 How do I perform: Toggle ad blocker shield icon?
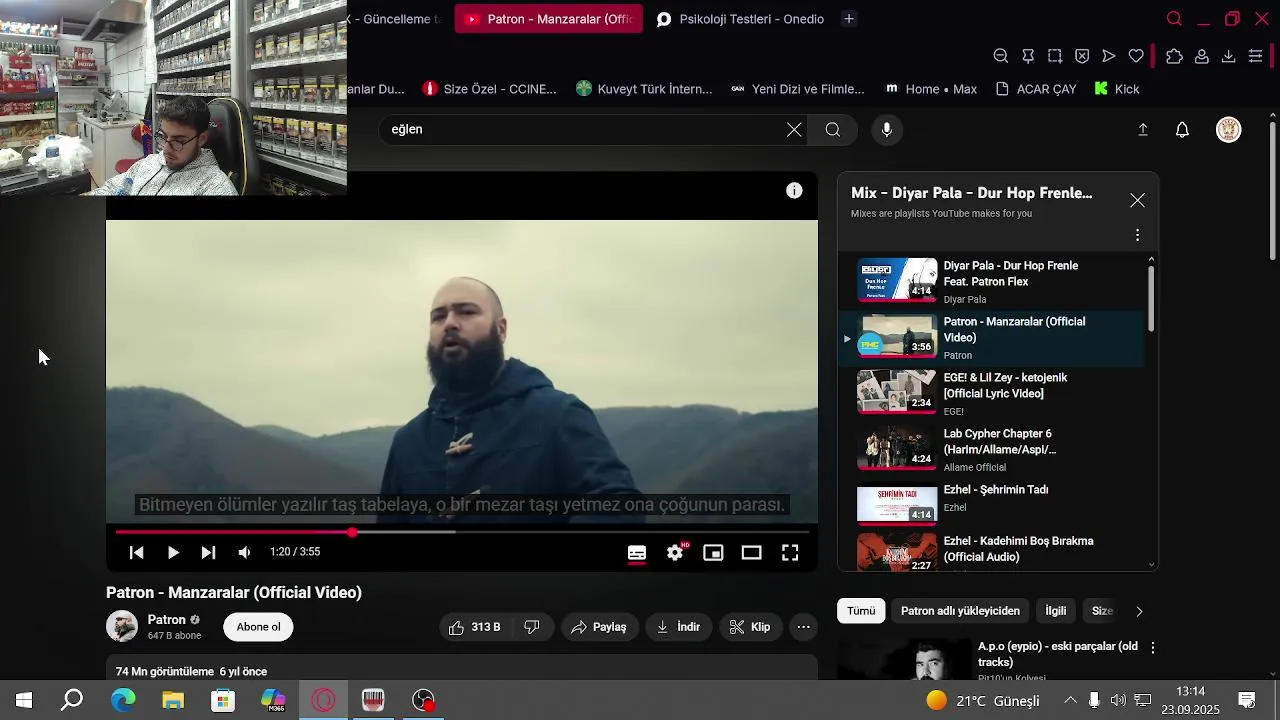[x=1082, y=56]
